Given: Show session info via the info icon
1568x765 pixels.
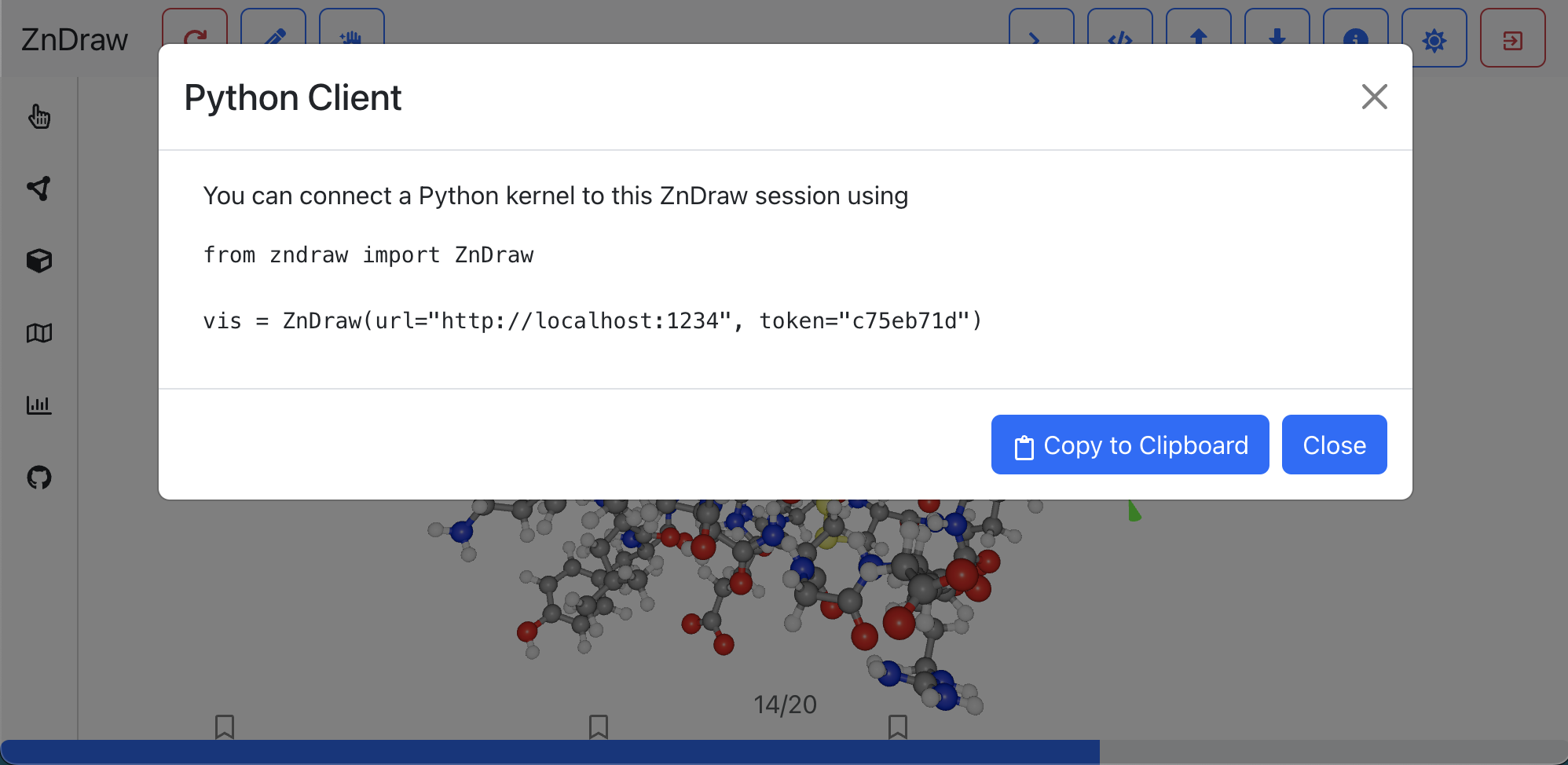Looking at the screenshot, I should pos(1355,38).
